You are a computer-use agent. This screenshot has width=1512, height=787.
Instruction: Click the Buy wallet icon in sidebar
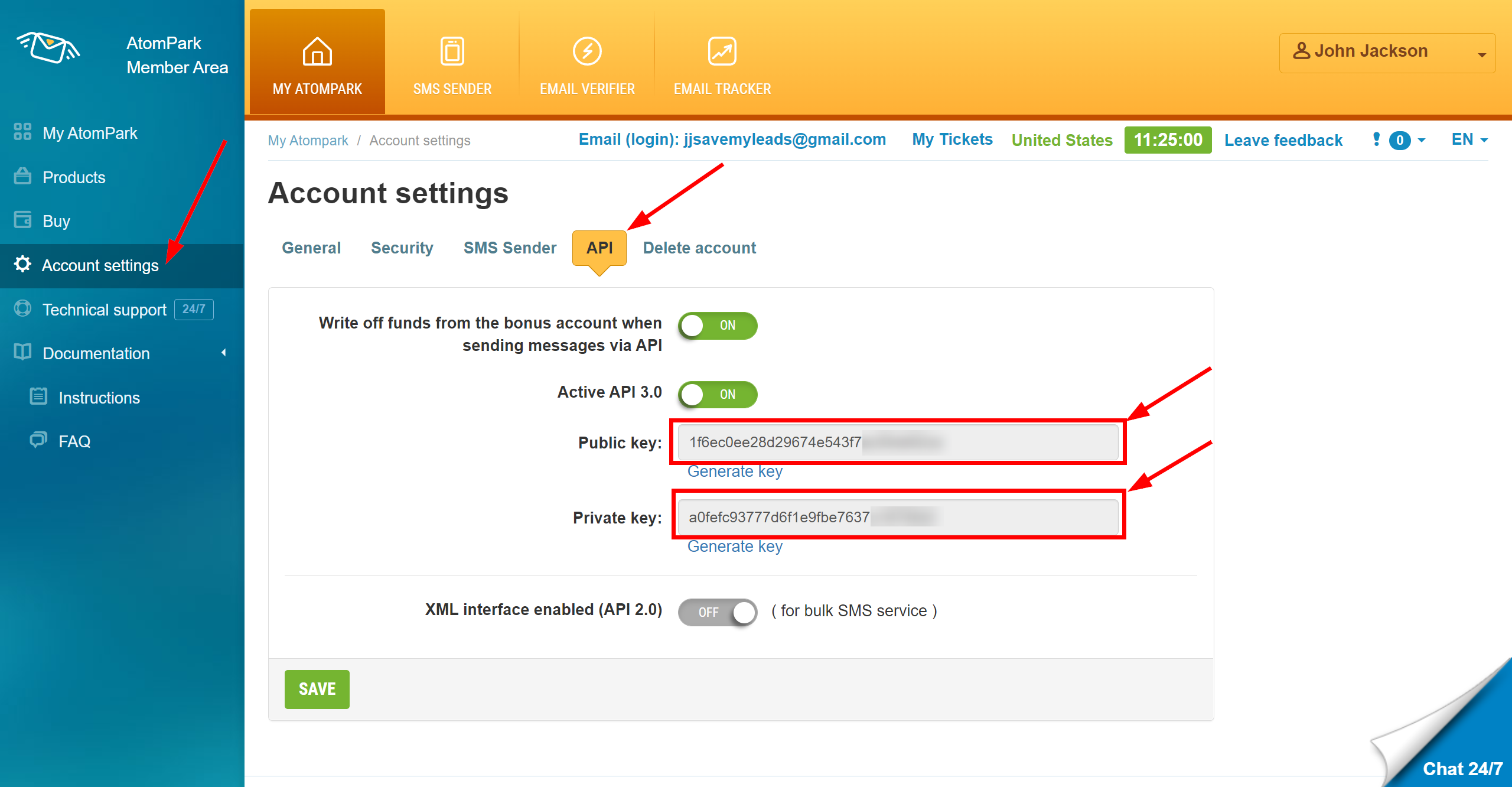pyautogui.click(x=22, y=219)
